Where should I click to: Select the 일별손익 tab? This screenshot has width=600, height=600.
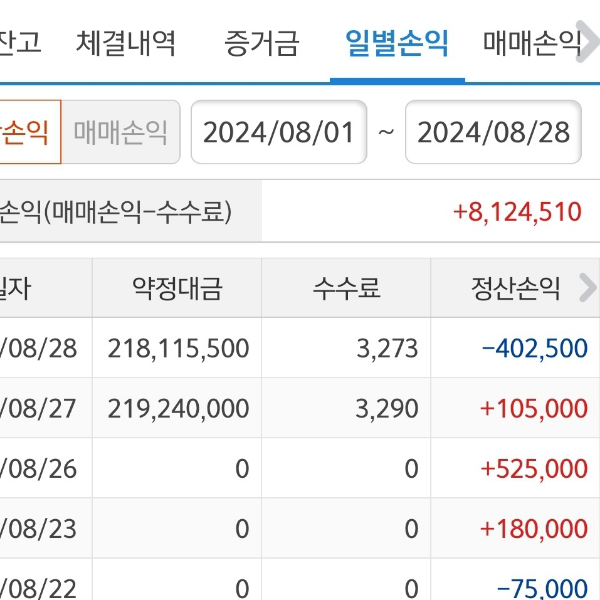397,43
